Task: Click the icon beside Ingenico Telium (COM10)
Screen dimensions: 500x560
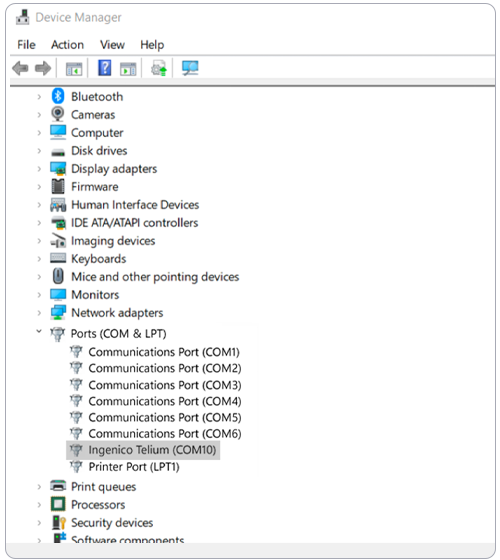Action: tap(76, 450)
